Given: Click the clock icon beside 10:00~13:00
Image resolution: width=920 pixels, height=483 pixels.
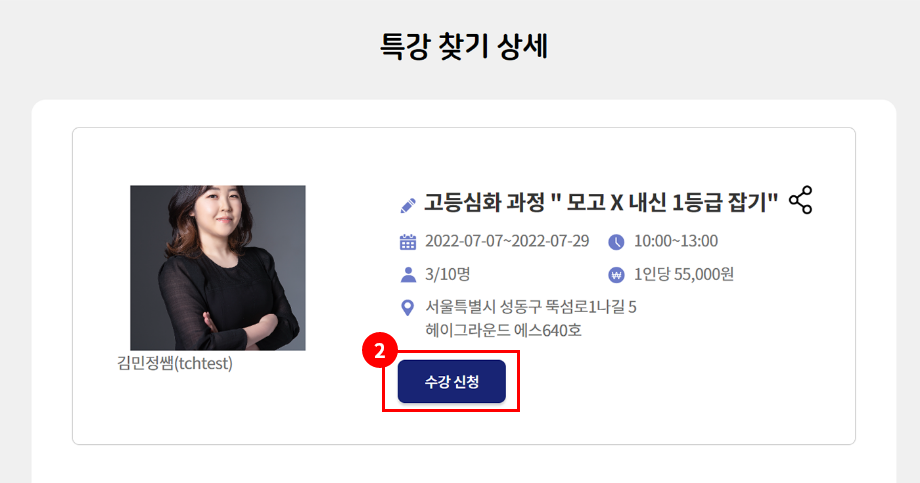Looking at the screenshot, I should (616, 242).
